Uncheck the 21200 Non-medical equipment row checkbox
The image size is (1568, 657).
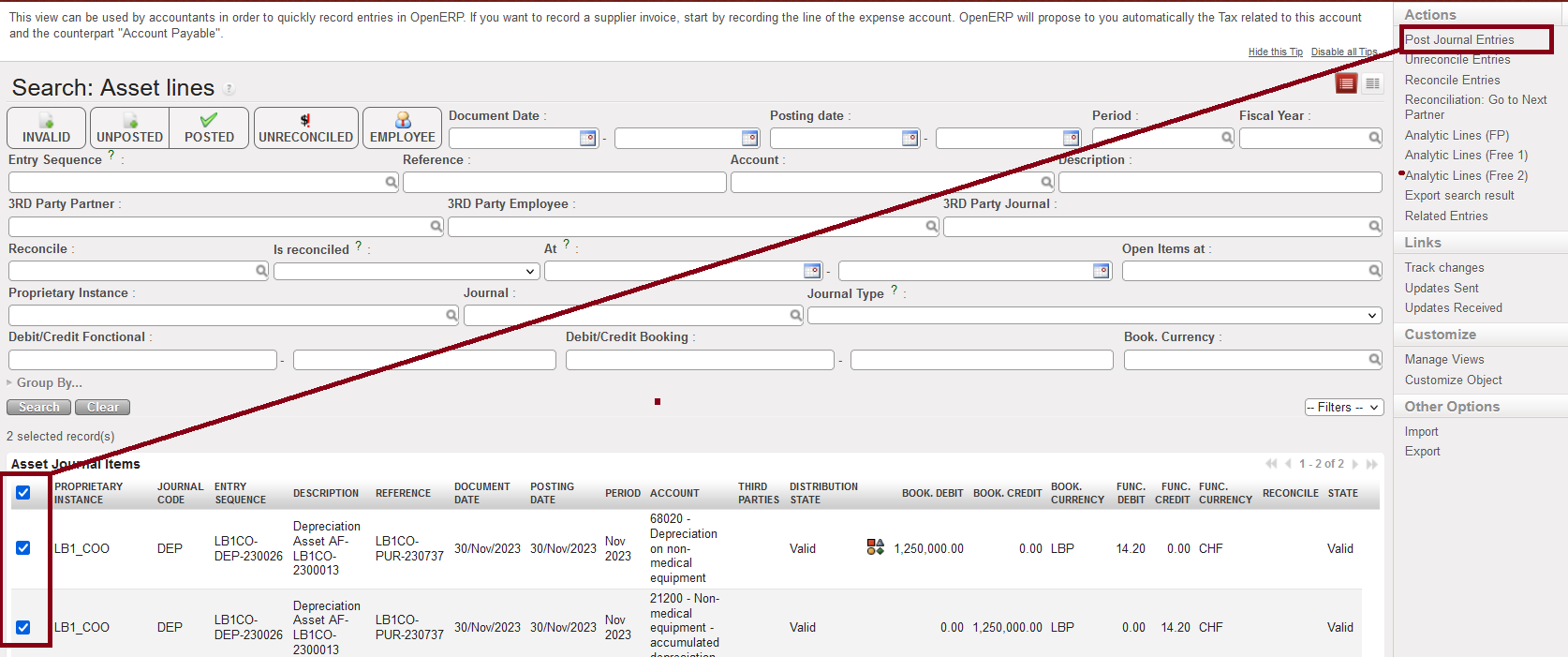click(x=23, y=627)
